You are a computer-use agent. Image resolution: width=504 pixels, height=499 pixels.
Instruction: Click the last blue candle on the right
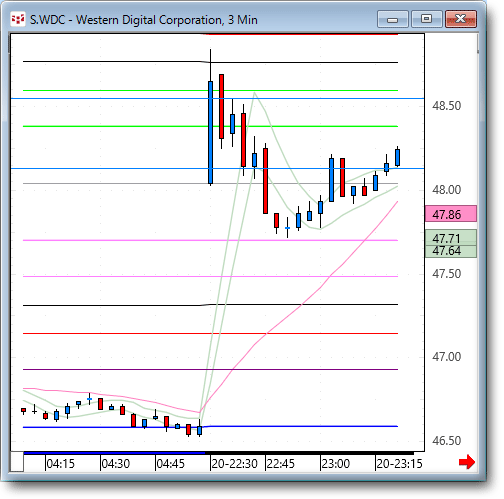coord(397,157)
